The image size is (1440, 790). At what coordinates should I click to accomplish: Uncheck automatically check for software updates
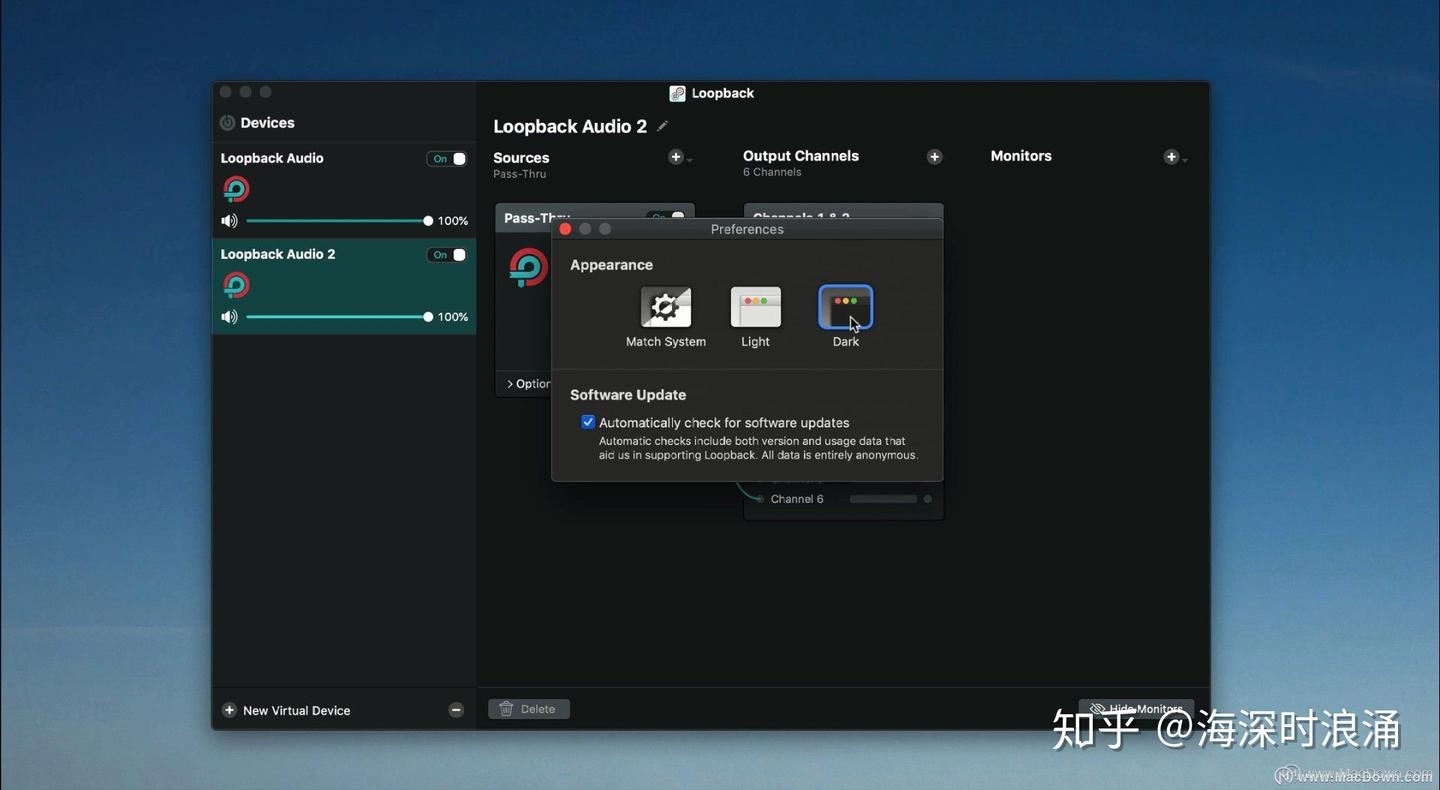pyautogui.click(x=588, y=422)
